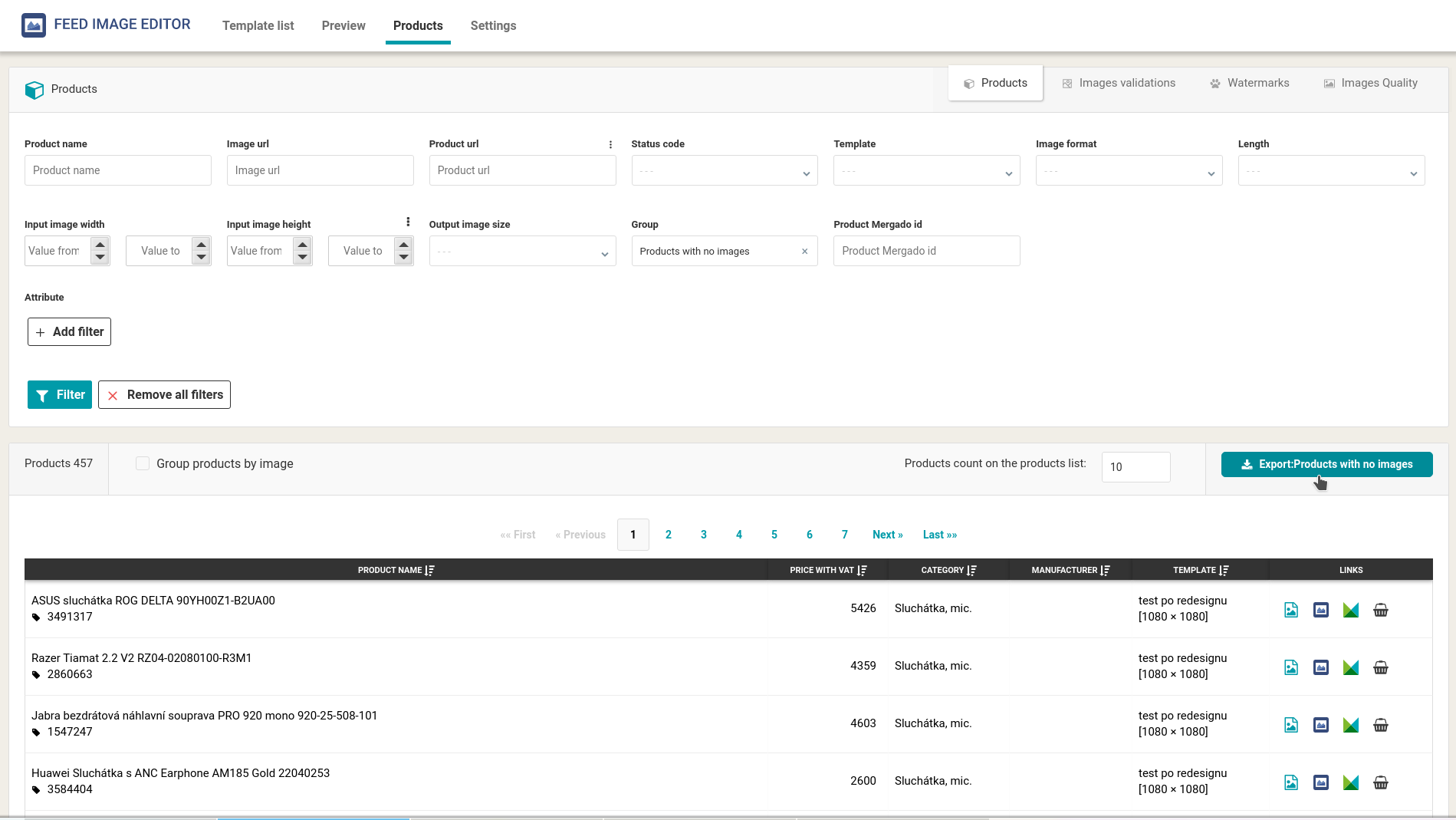Open the Group dropdown
Viewport: 1456px width, 820px height.
coord(725,251)
